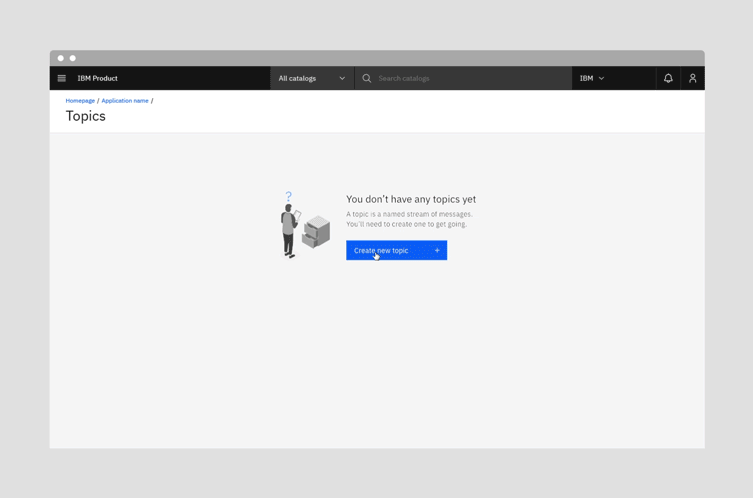Viewport: 753px width, 498px height.
Task: Open the IBM account switcher dropdown
Action: tap(592, 78)
